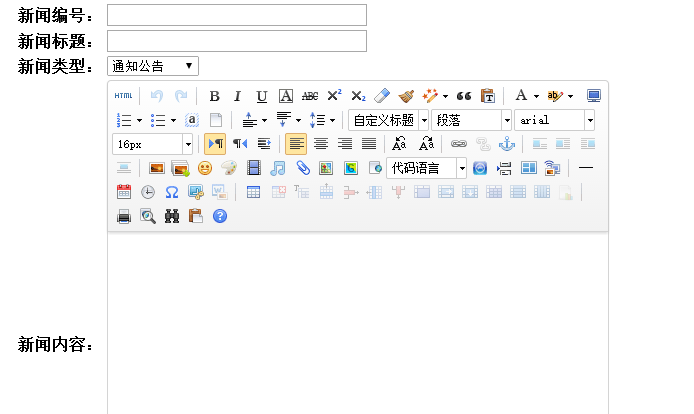Viewport: 694px width, 414px height.
Task: Click the select all icon
Action: [x=192, y=120]
